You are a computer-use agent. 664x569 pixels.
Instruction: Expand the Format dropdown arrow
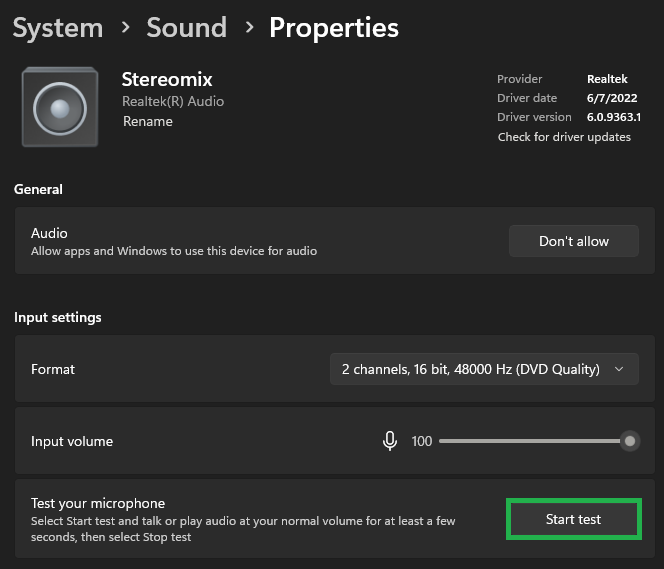pyautogui.click(x=619, y=369)
